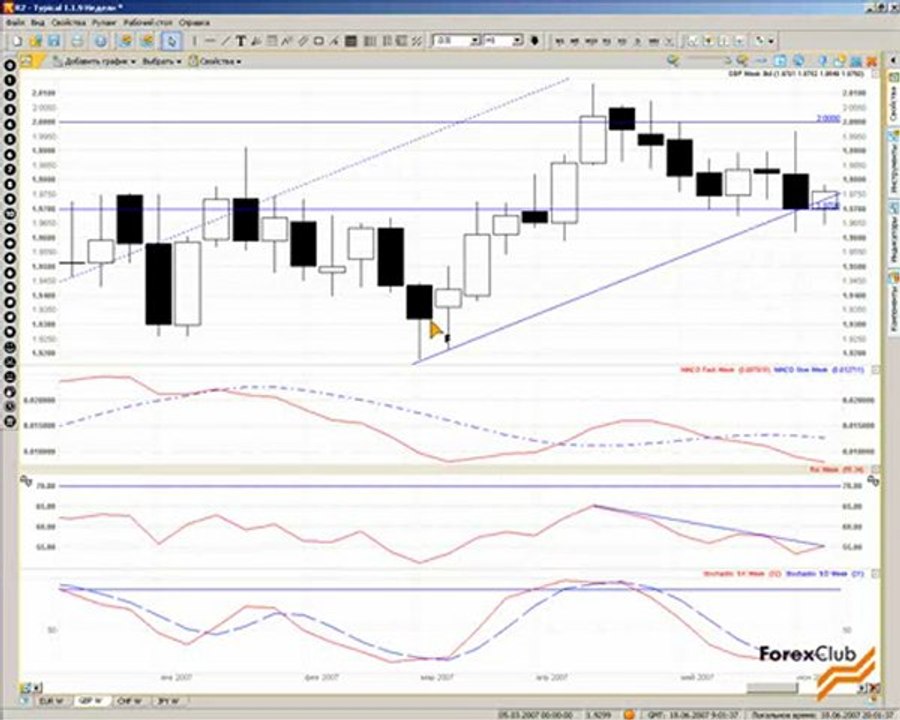Open the second combo box in the toolbar

click(x=503, y=41)
